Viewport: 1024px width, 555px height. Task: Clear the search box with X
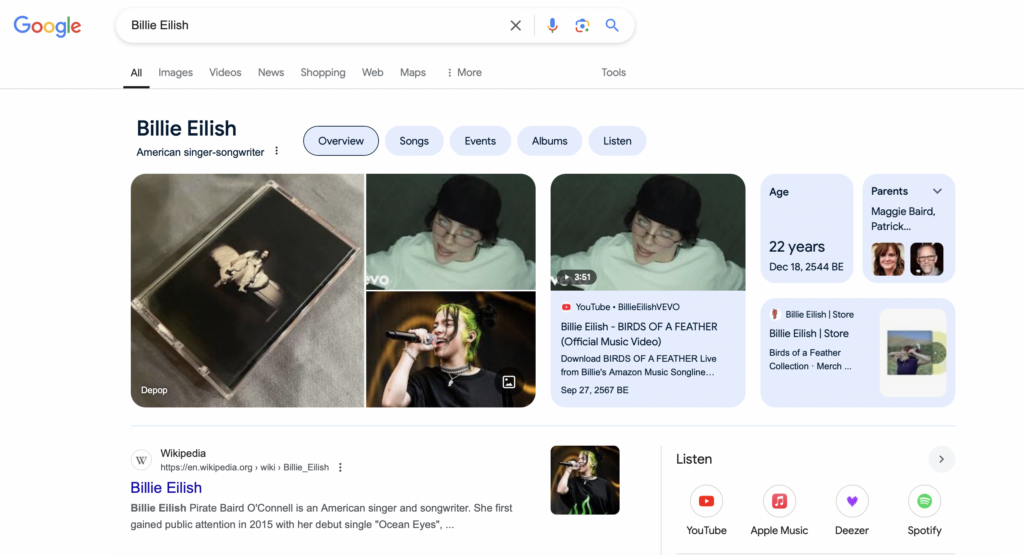(516, 26)
